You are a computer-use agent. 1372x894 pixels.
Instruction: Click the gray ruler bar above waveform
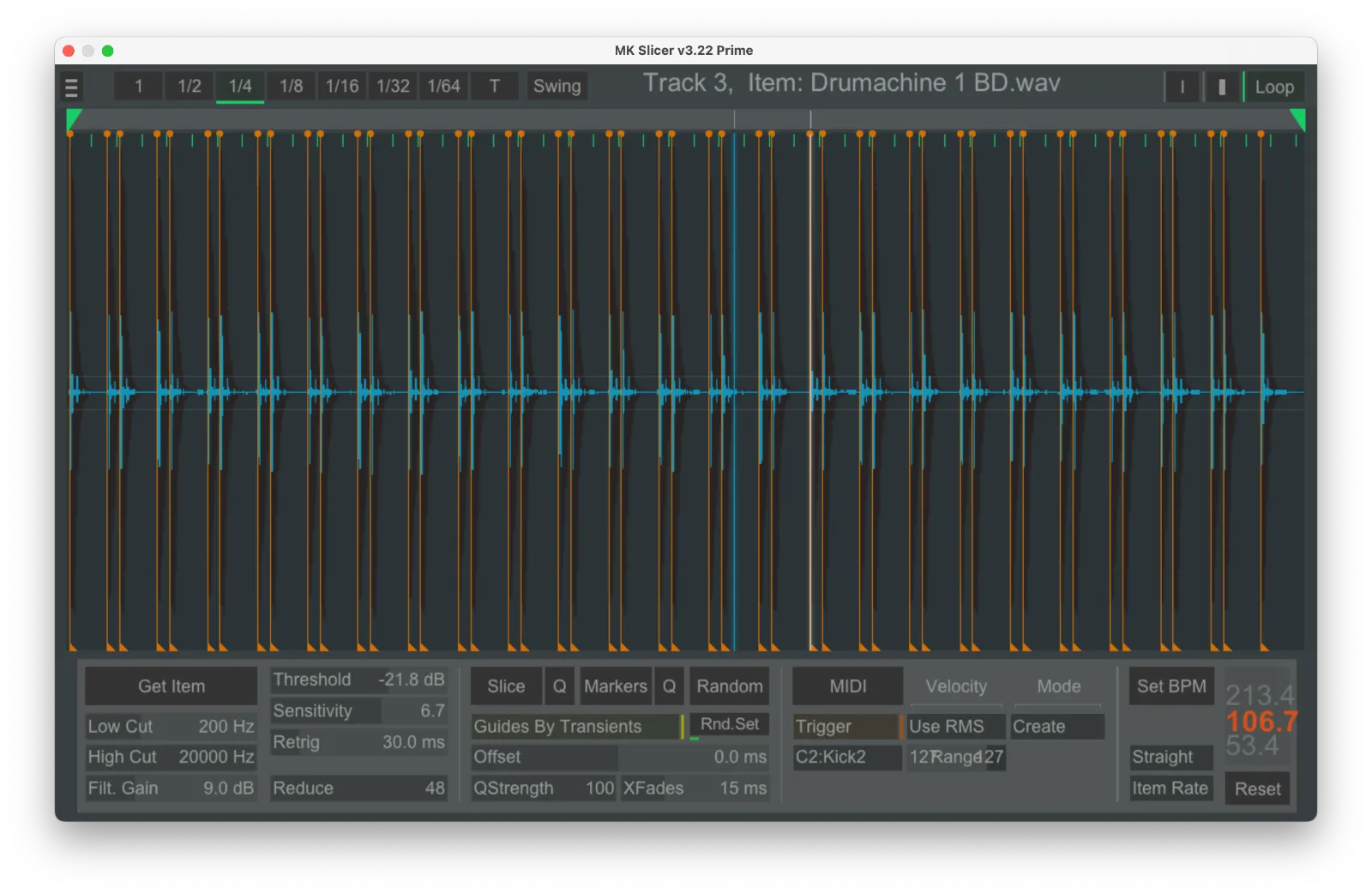point(686,118)
